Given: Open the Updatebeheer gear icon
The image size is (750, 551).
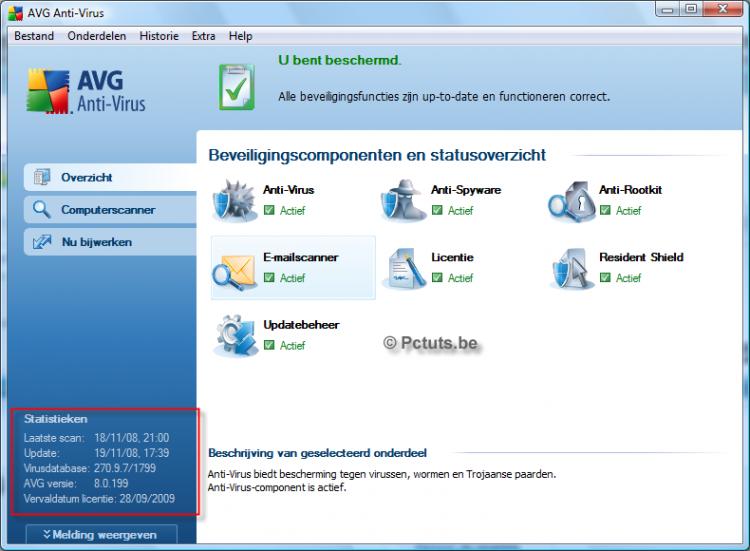Looking at the screenshot, I should tap(235, 336).
